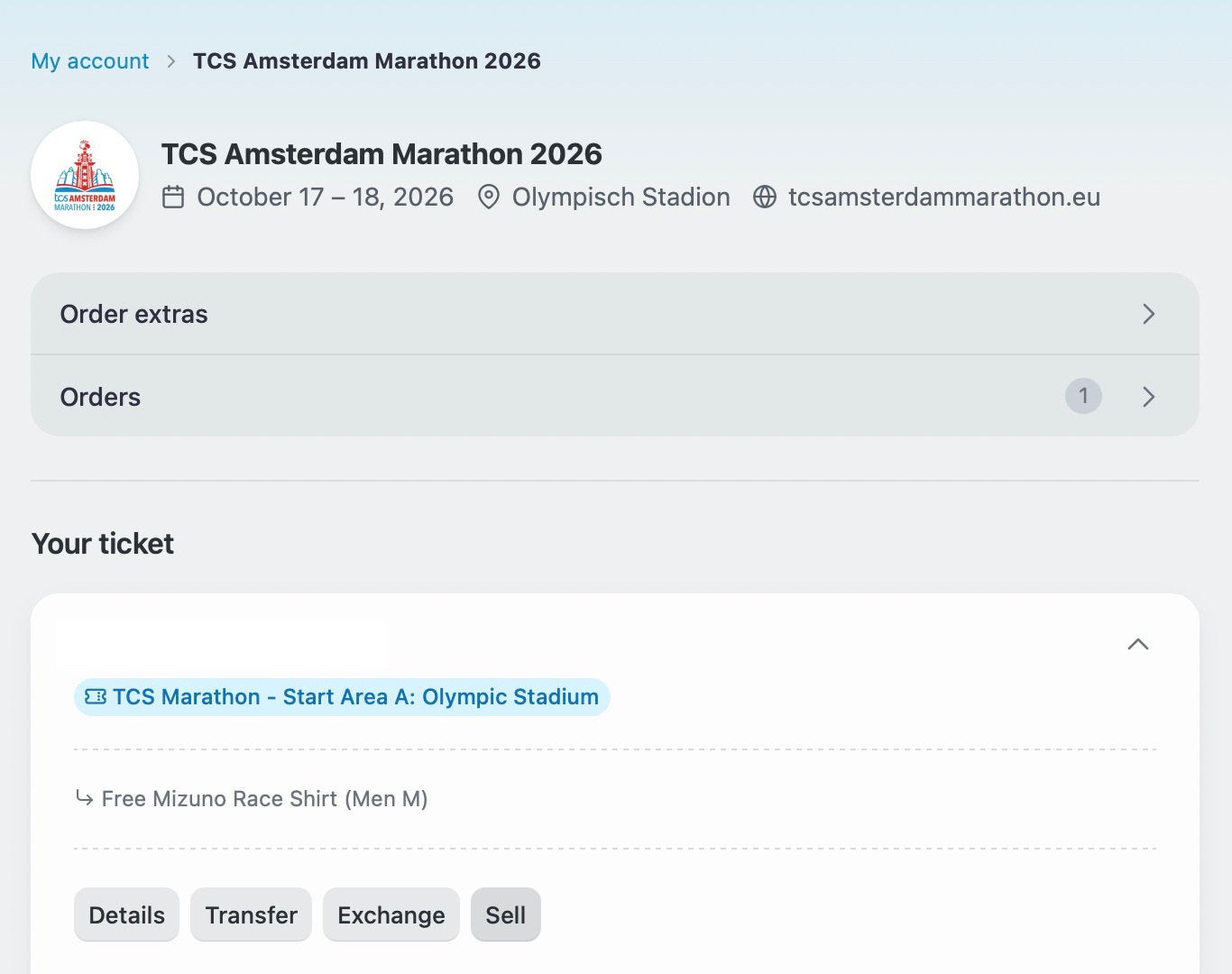Viewport: 1232px width, 974px height.
Task: Click the Orders chevron arrow
Action: 1148,397
